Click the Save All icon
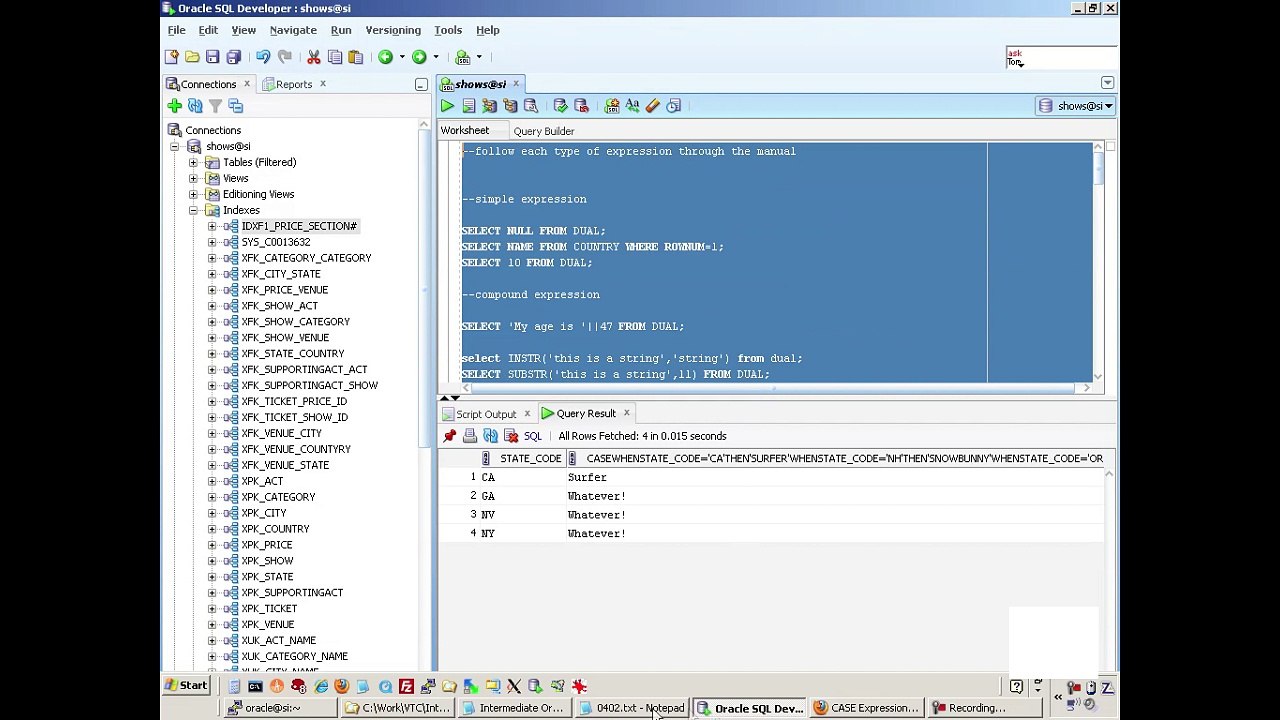The width and height of the screenshot is (1280, 720). [x=234, y=57]
